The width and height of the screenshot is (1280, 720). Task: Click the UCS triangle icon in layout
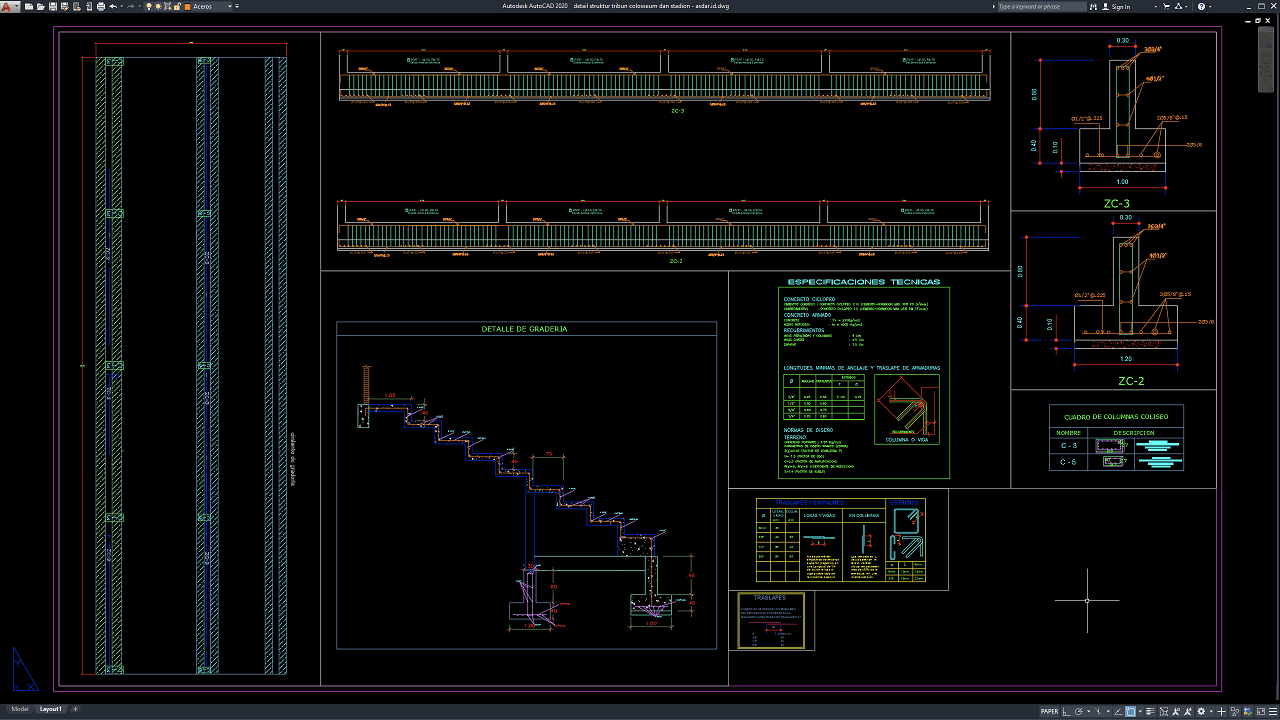24,669
